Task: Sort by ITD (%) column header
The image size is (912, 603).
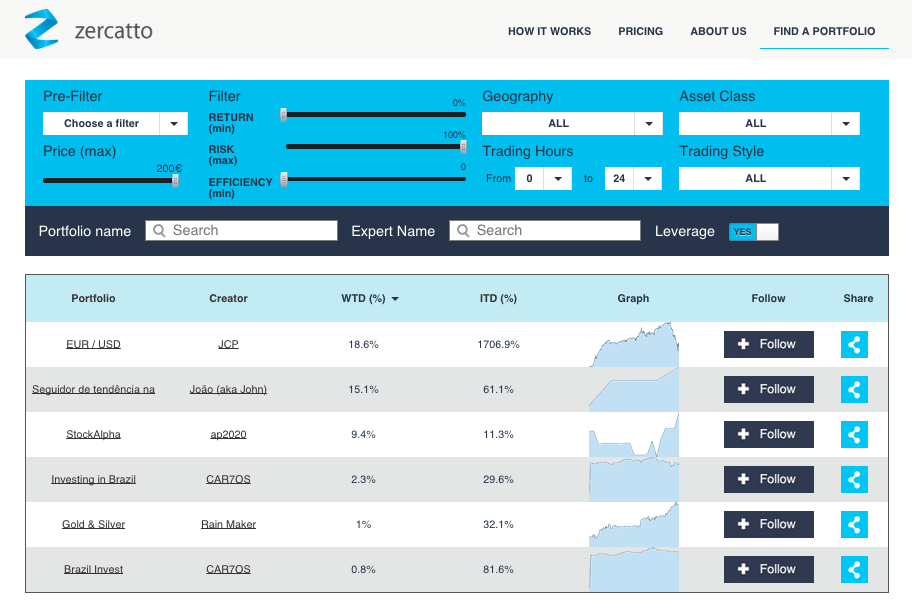Action: click(x=498, y=298)
